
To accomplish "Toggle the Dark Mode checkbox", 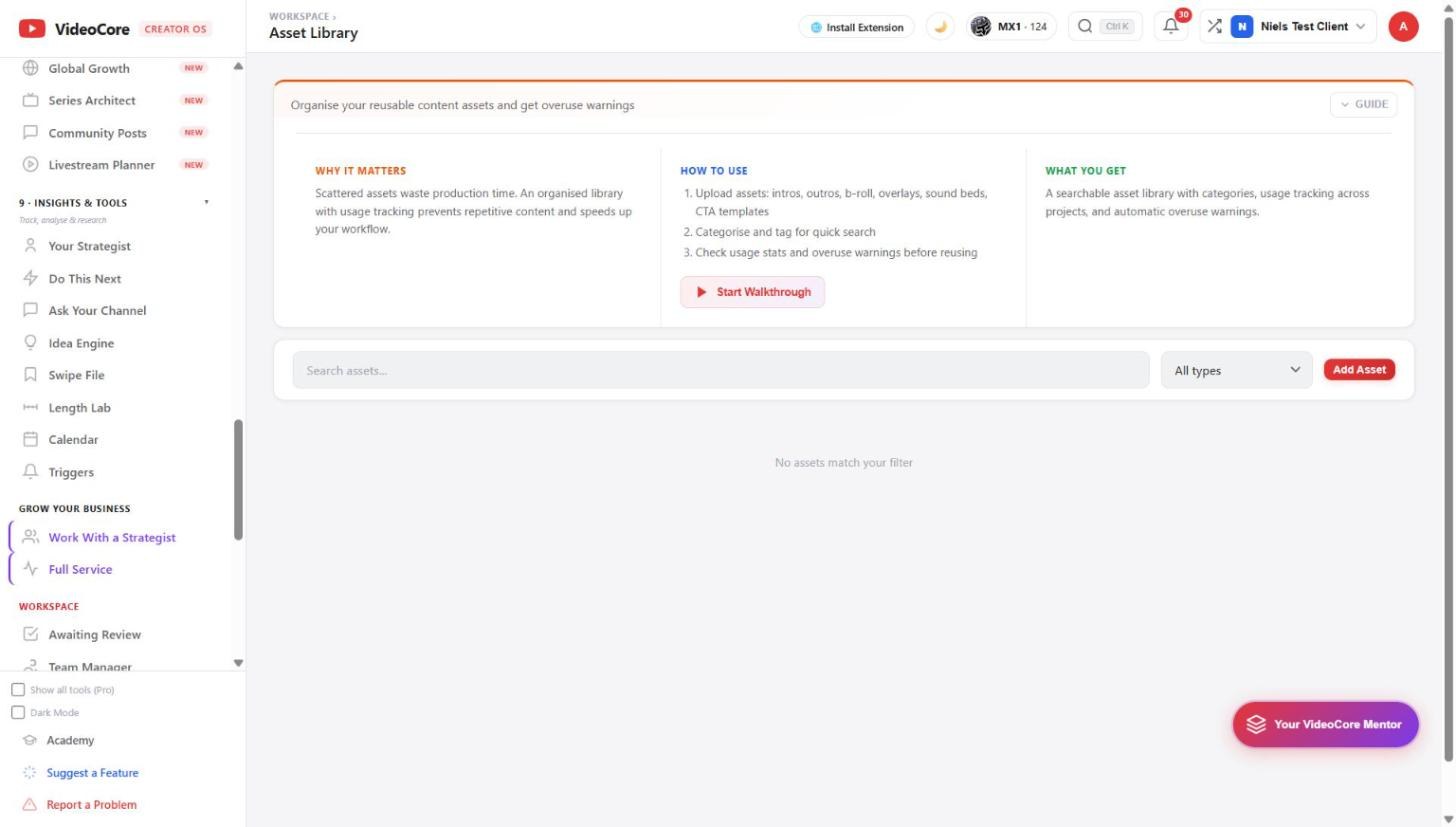I will pos(18,713).
